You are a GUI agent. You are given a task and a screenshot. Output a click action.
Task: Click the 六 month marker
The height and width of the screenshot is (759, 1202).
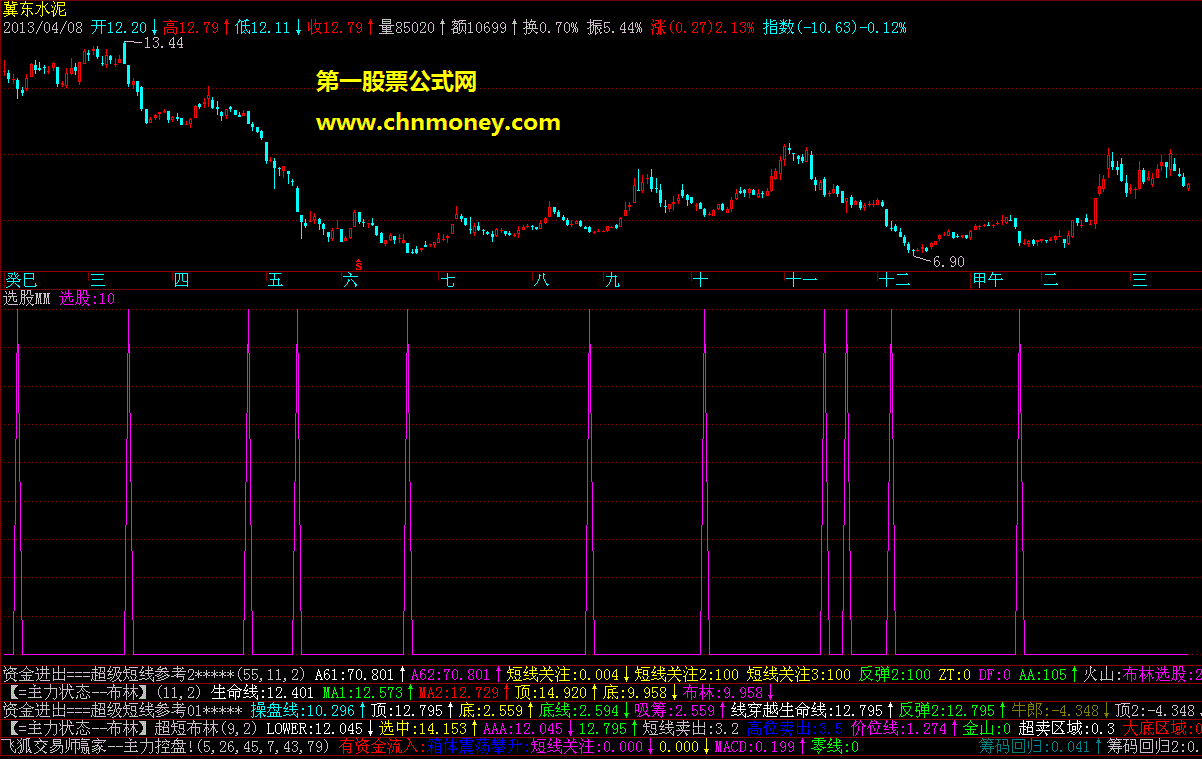click(351, 280)
